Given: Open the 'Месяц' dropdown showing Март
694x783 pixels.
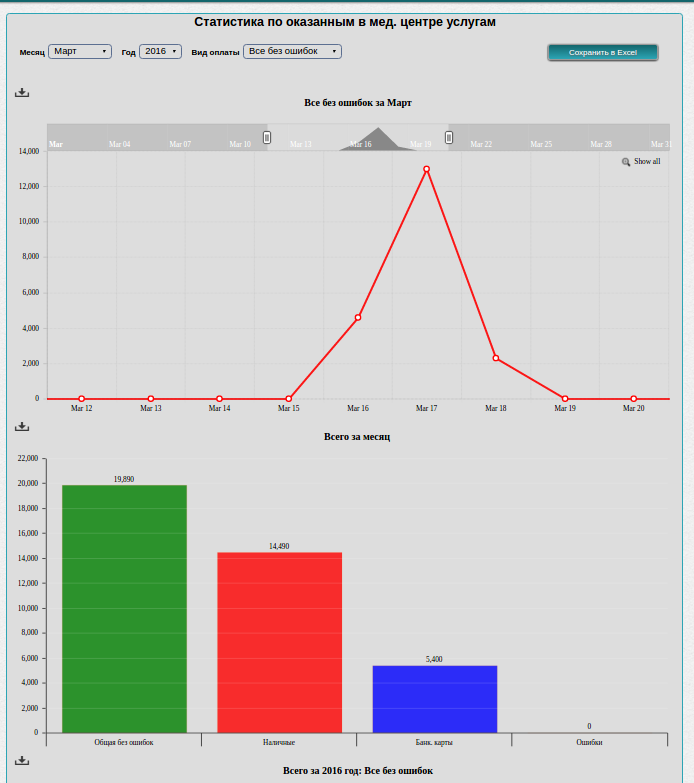Looking at the screenshot, I should (79, 51).
